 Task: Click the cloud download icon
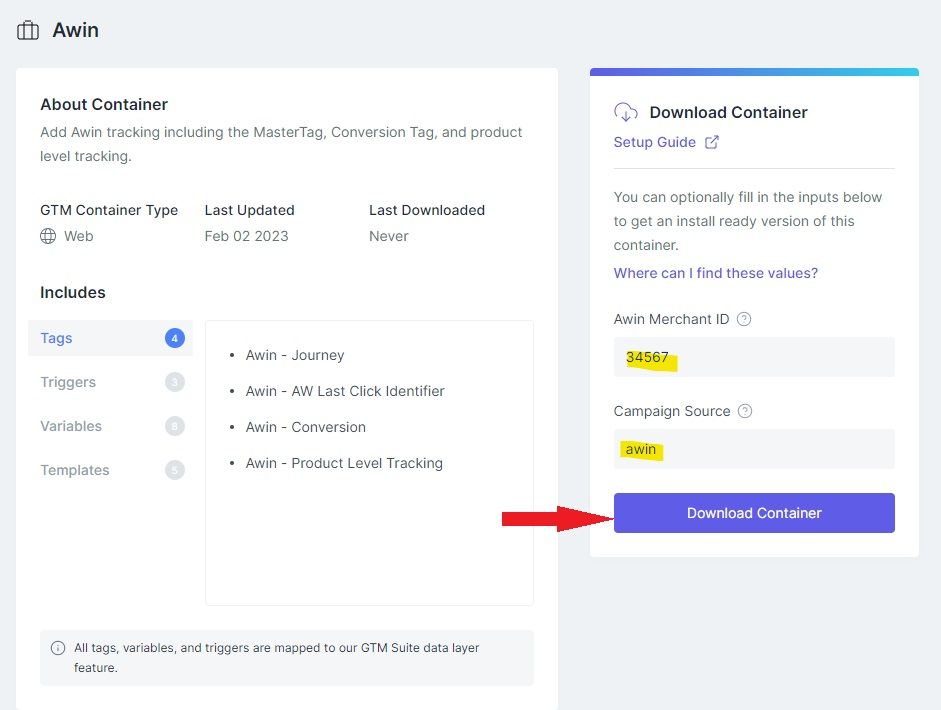[x=626, y=112]
